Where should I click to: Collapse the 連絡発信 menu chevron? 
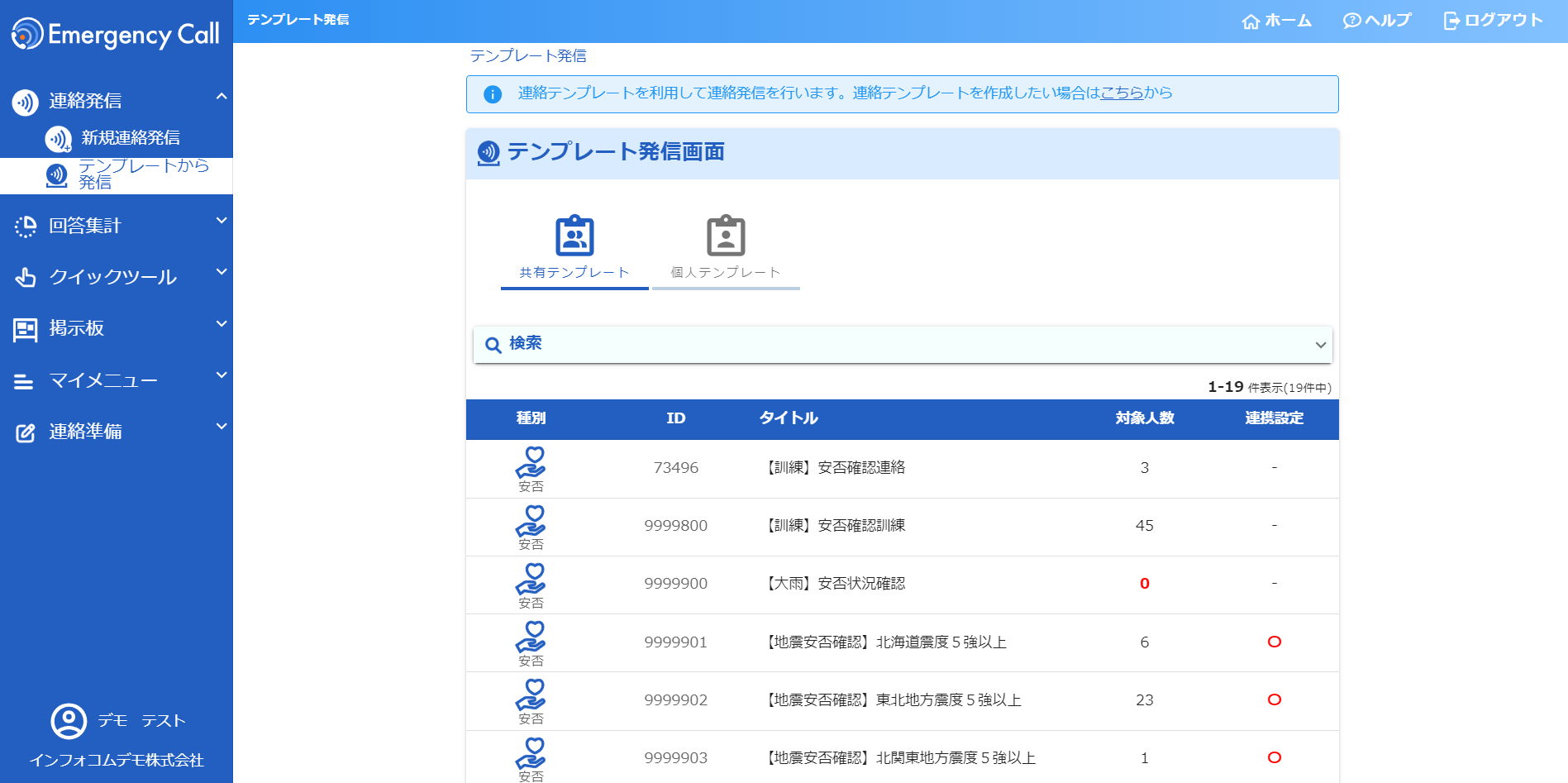pyautogui.click(x=222, y=97)
